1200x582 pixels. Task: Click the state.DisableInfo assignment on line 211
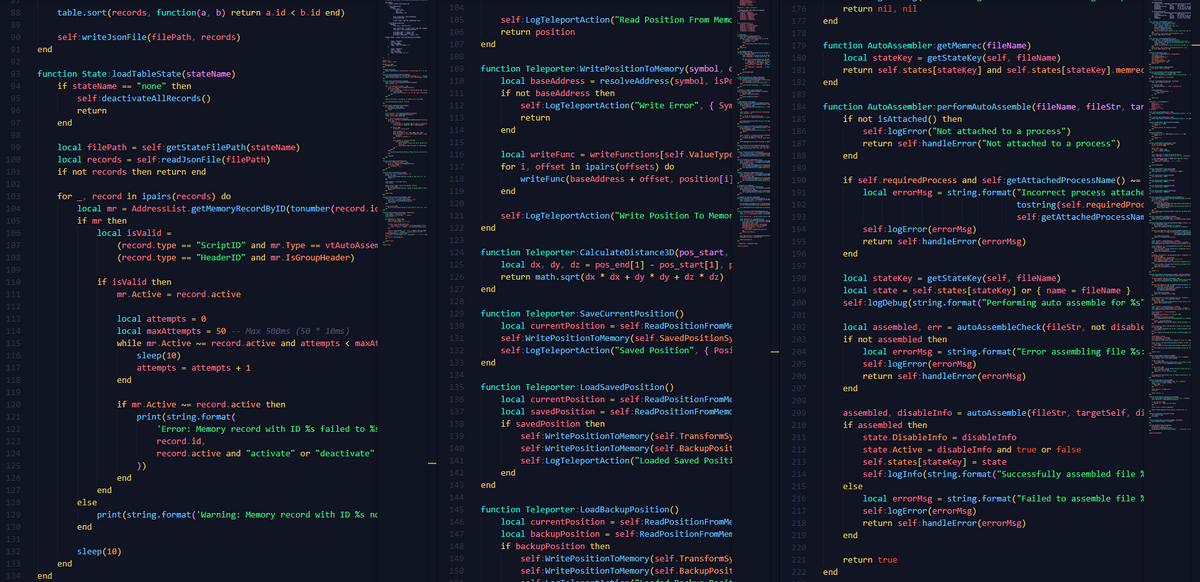939,437
